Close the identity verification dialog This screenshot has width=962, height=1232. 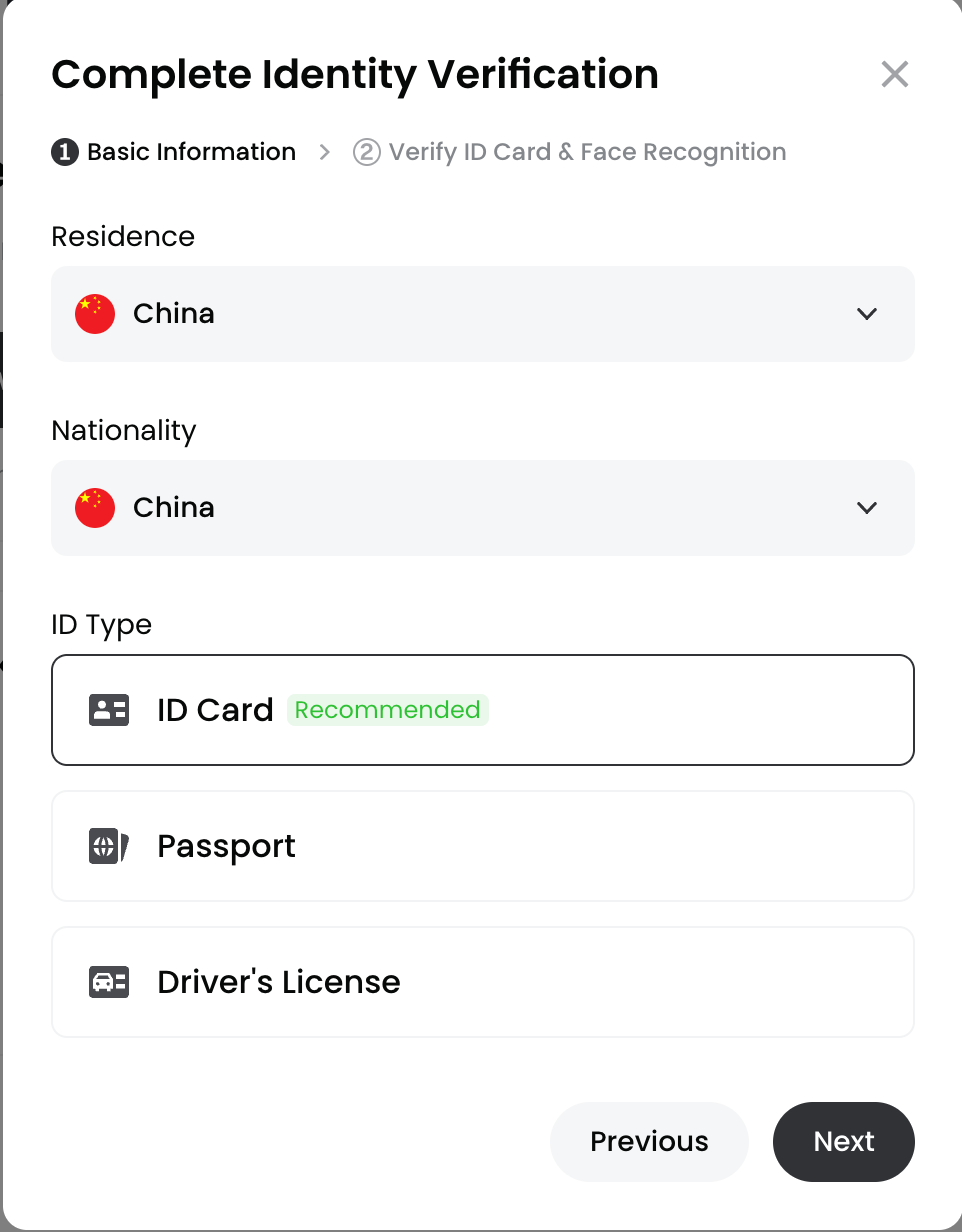[x=894, y=74]
